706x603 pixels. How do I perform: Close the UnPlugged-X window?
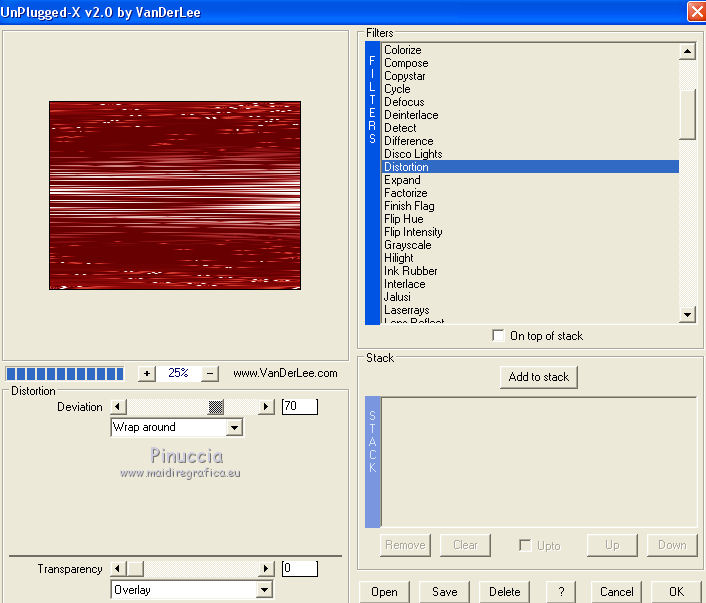tap(696, 12)
